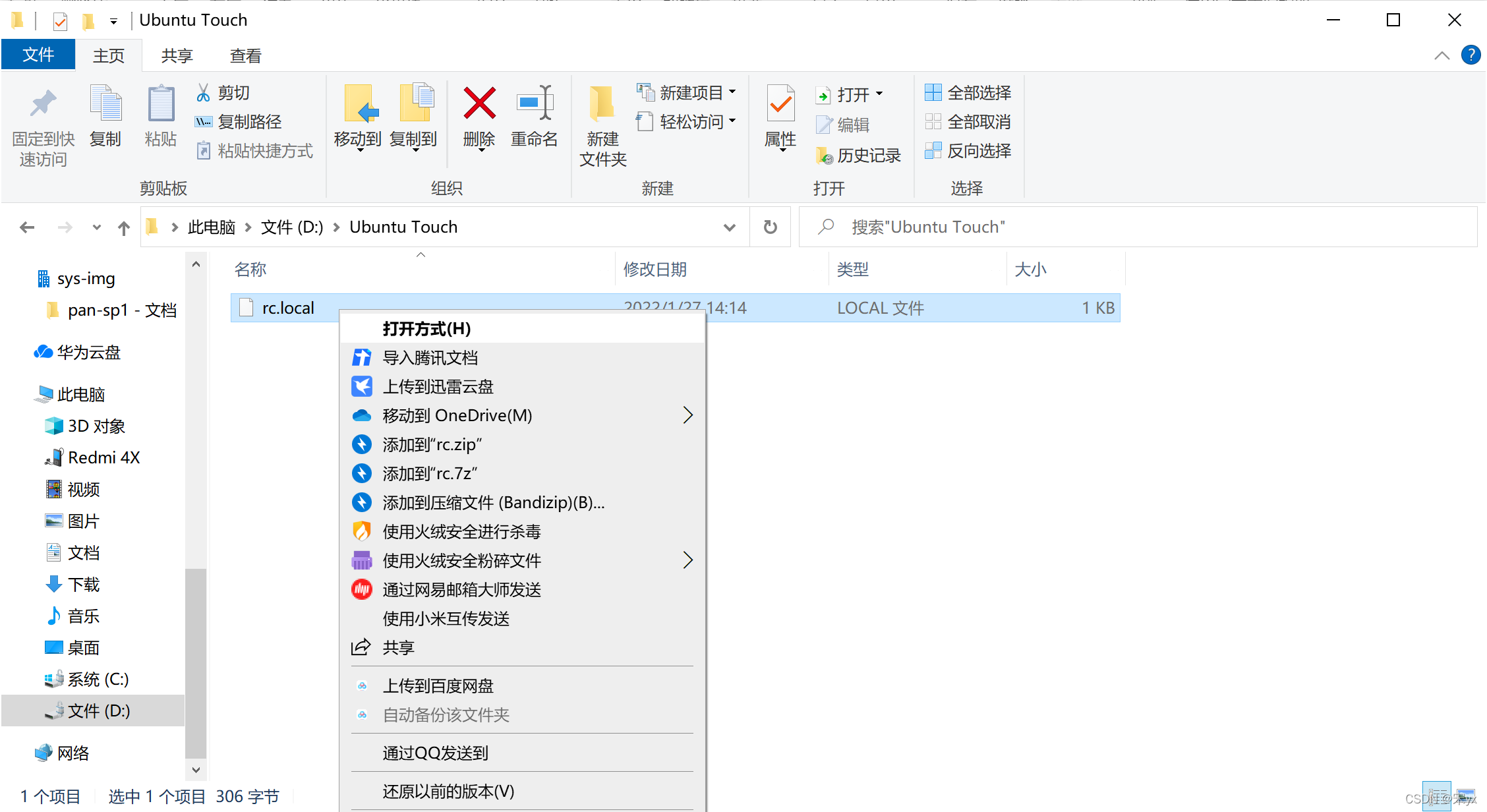Click the Pin to Quick Access icon
This screenshot has width=1487, height=812.
point(44,103)
